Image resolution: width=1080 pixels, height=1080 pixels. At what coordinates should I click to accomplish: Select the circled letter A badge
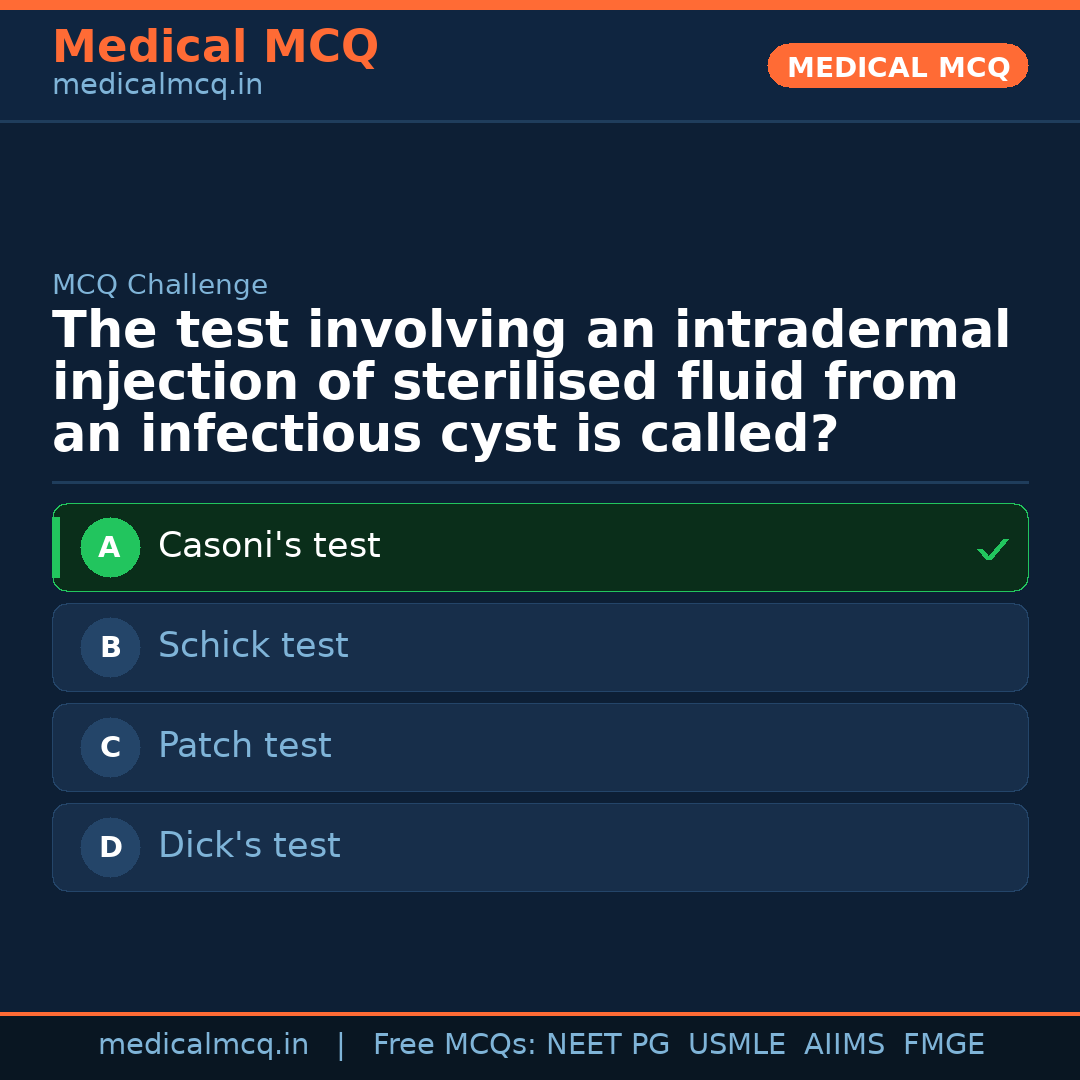coord(110,548)
